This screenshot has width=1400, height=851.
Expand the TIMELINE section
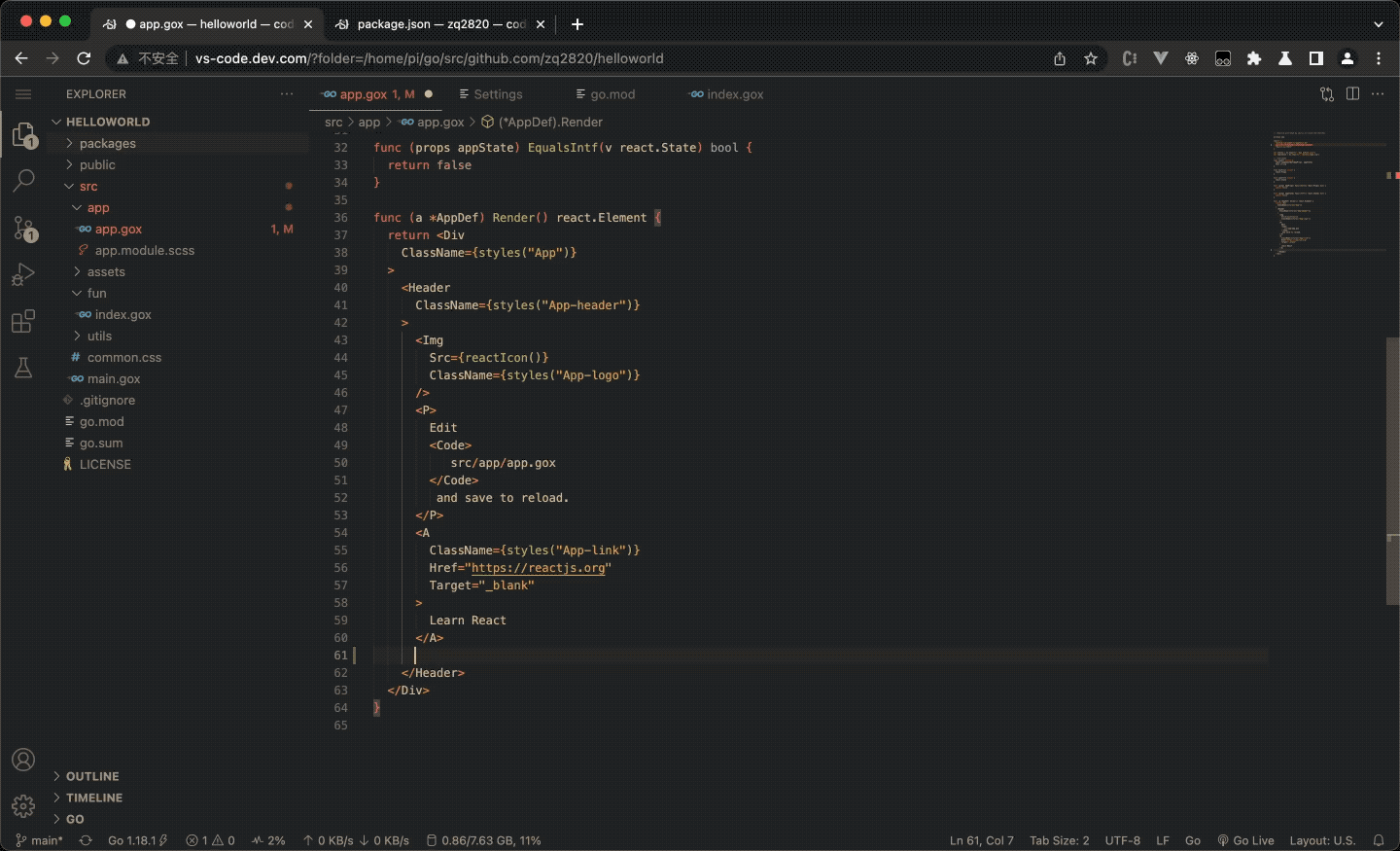pos(180,798)
